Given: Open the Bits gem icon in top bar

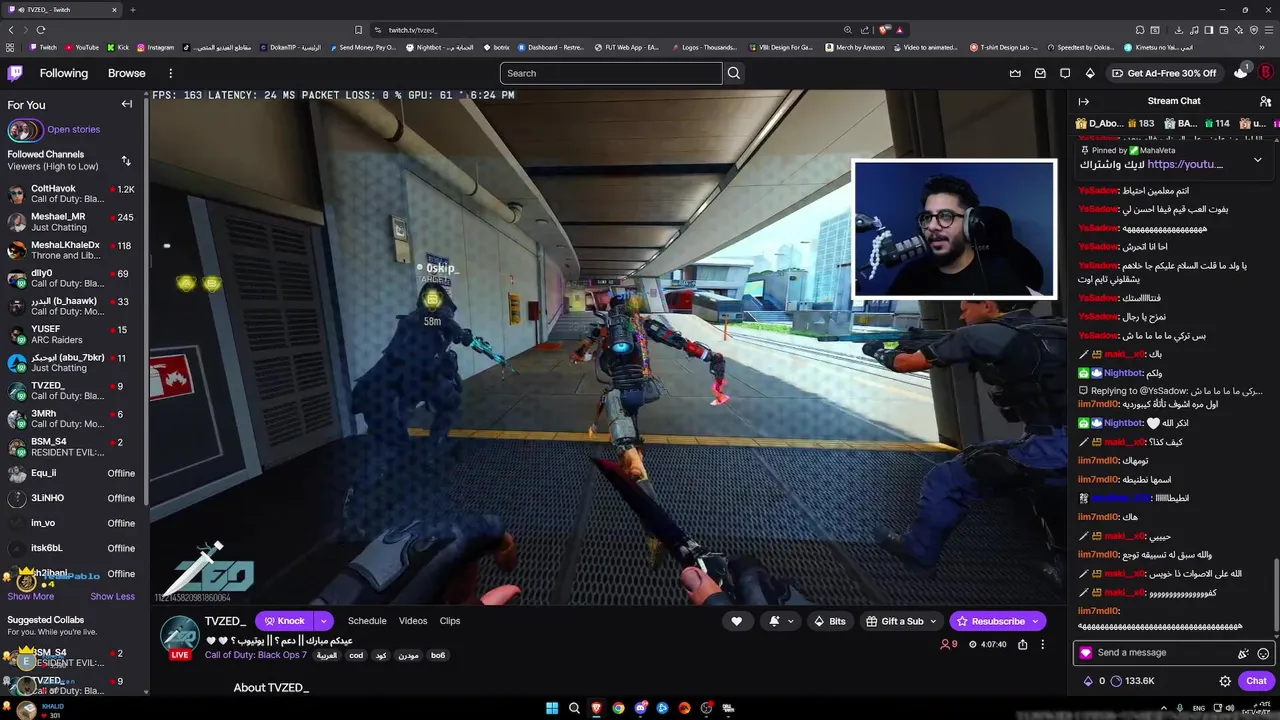Looking at the screenshot, I should (1090, 73).
